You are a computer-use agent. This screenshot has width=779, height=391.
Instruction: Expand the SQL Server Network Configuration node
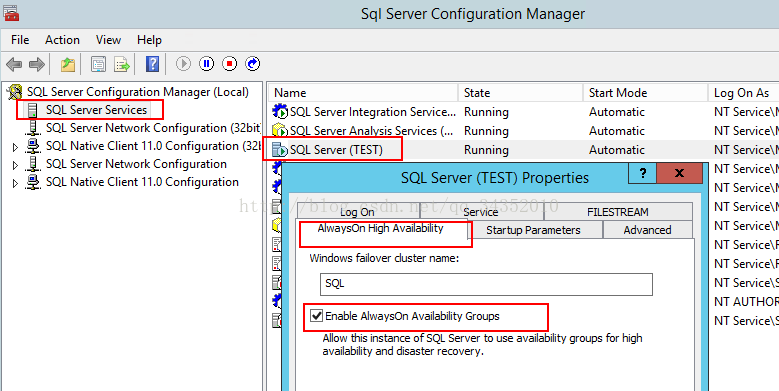[x=15, y=165]
